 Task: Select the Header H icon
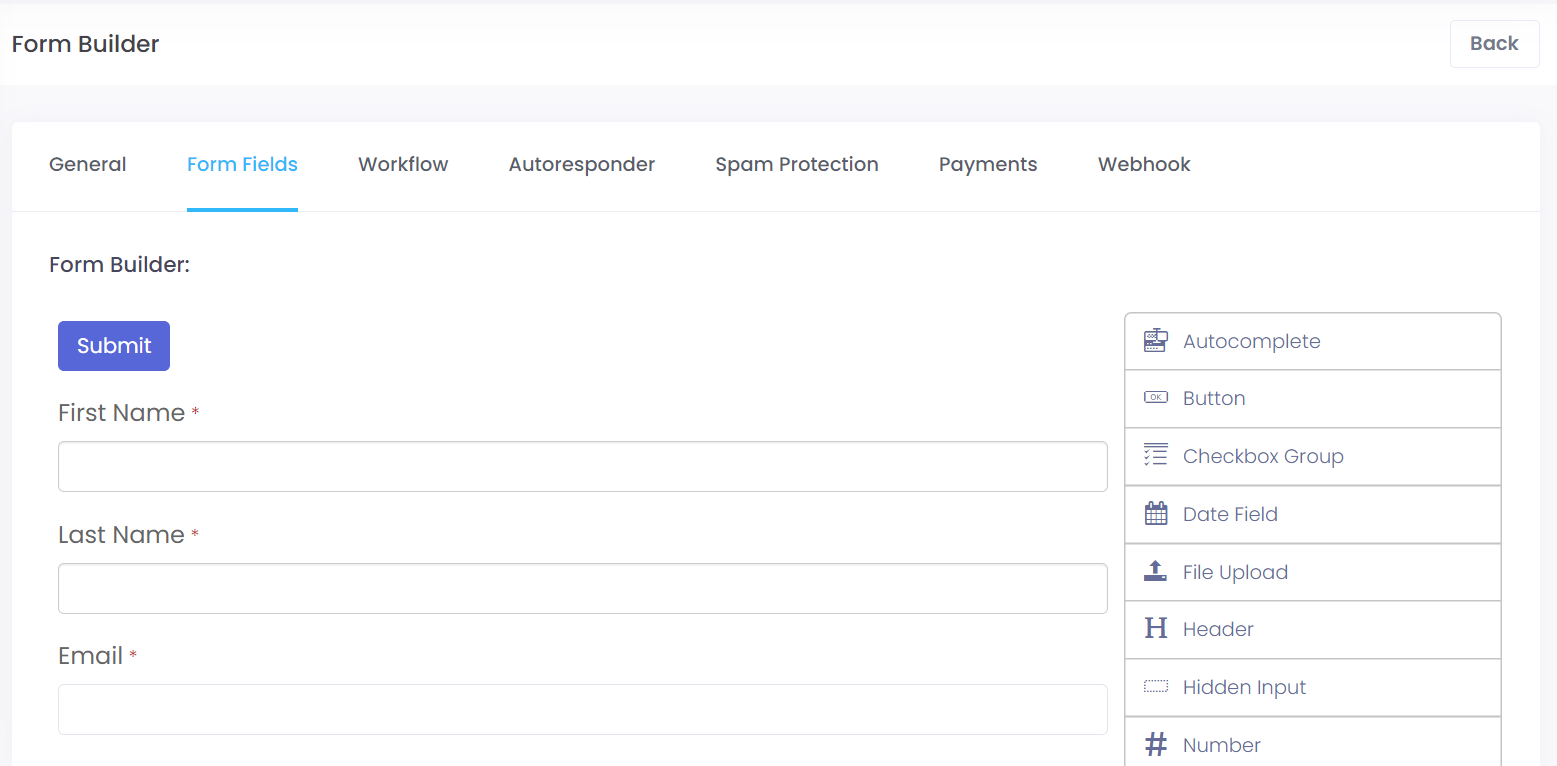[1155, 629]
